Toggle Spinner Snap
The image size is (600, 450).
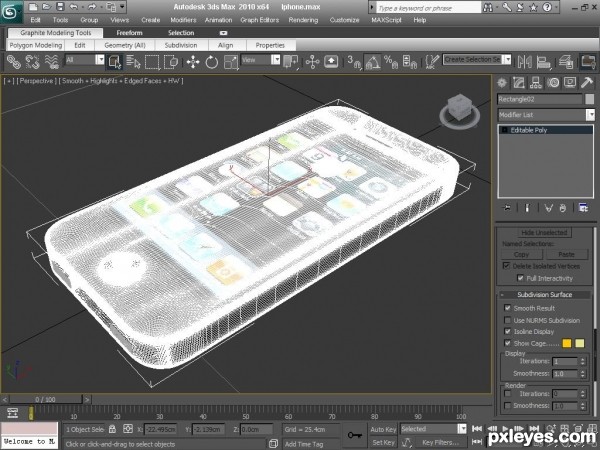[x=409, y=61]
